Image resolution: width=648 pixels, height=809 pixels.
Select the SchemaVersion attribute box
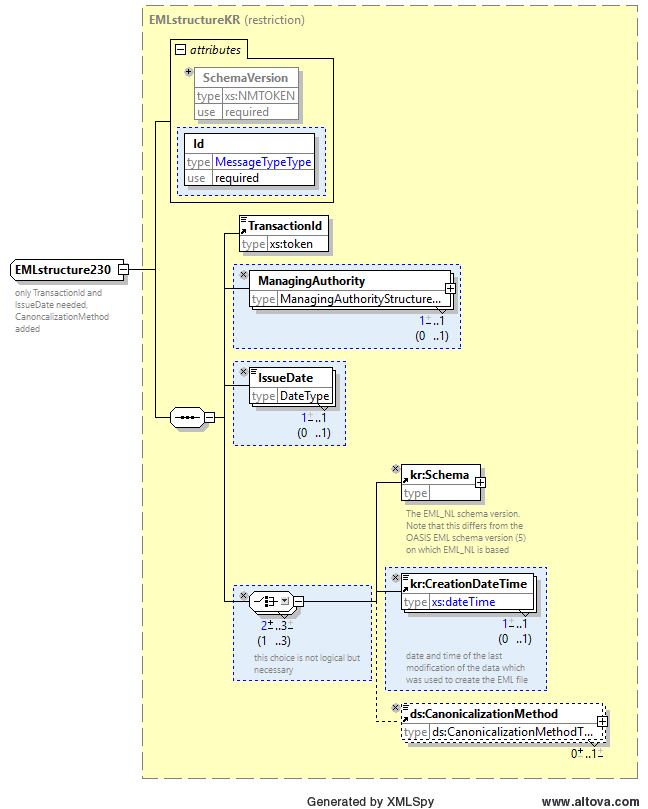click(246, 94)
